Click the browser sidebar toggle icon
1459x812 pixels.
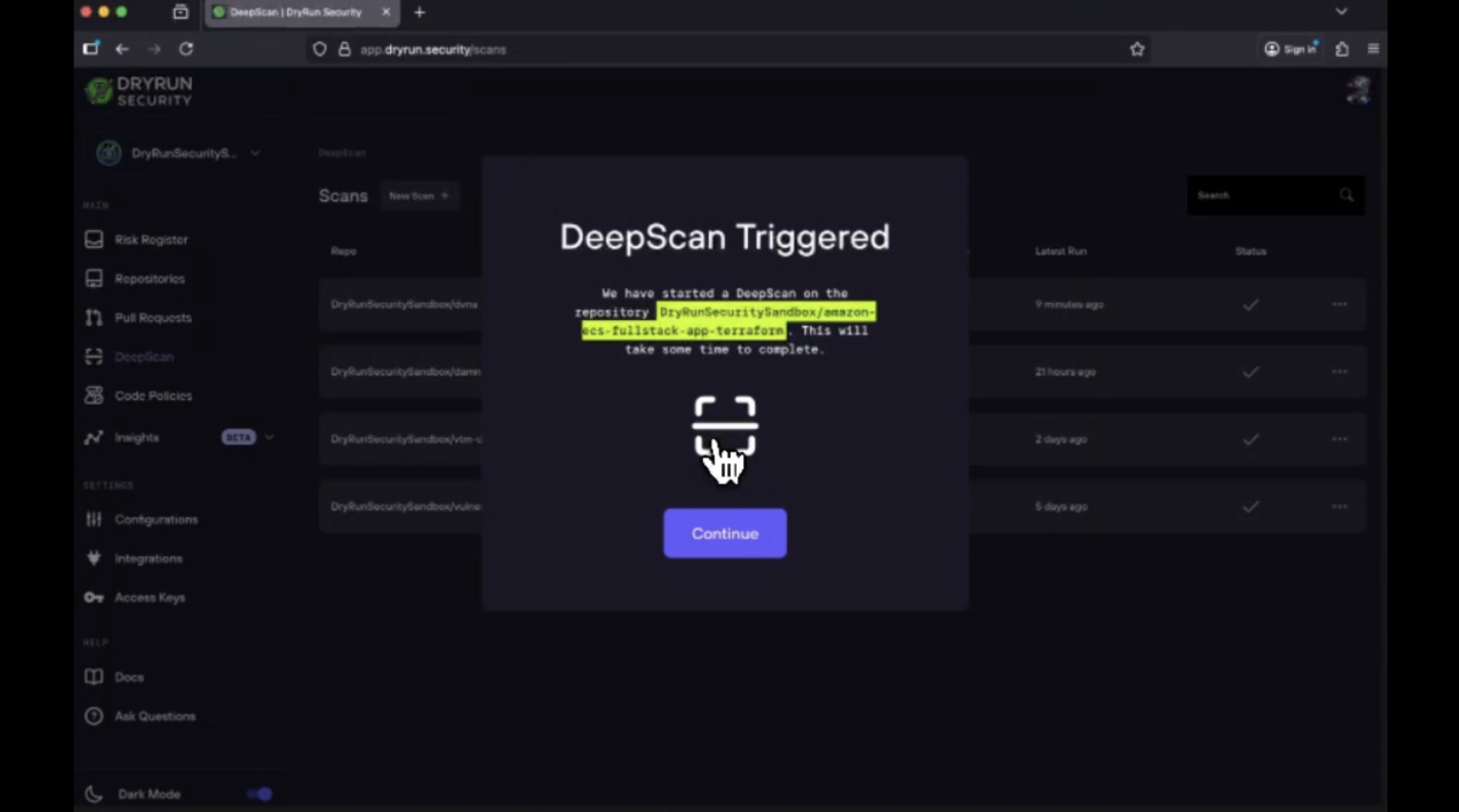point(91,49)
